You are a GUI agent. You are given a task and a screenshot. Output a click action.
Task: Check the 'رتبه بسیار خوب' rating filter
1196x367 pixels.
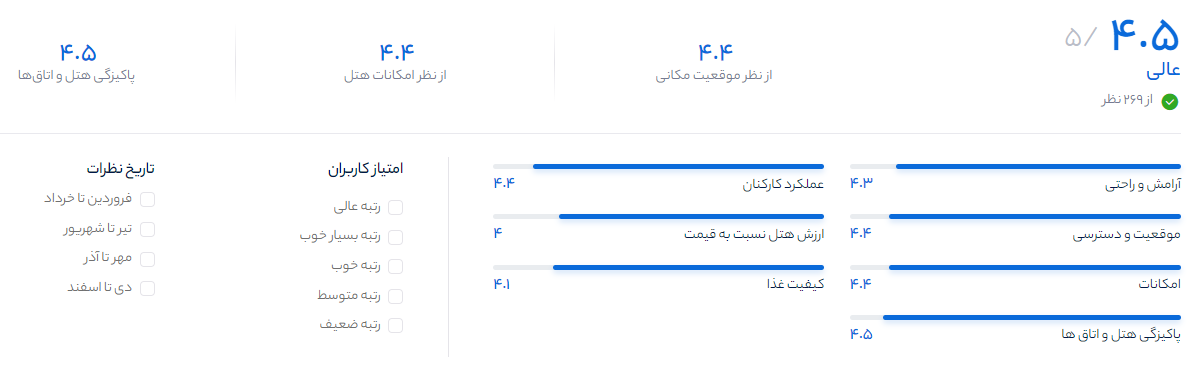[395, 237]
